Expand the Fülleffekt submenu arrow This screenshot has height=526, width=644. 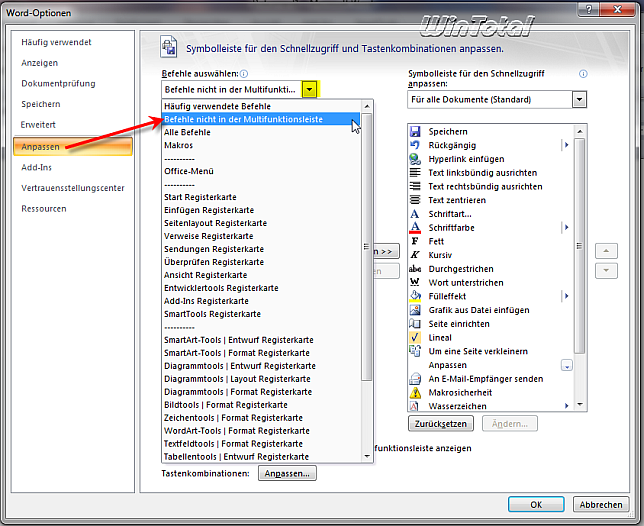point(566,296)
